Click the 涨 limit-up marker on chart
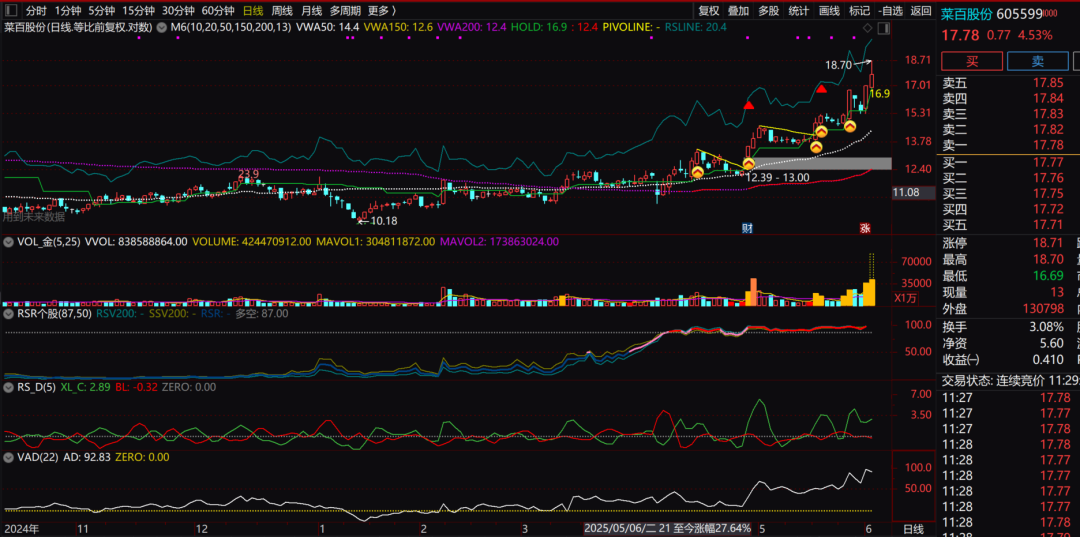Viewport: 1080px width, 537px height. click(864, 228)
